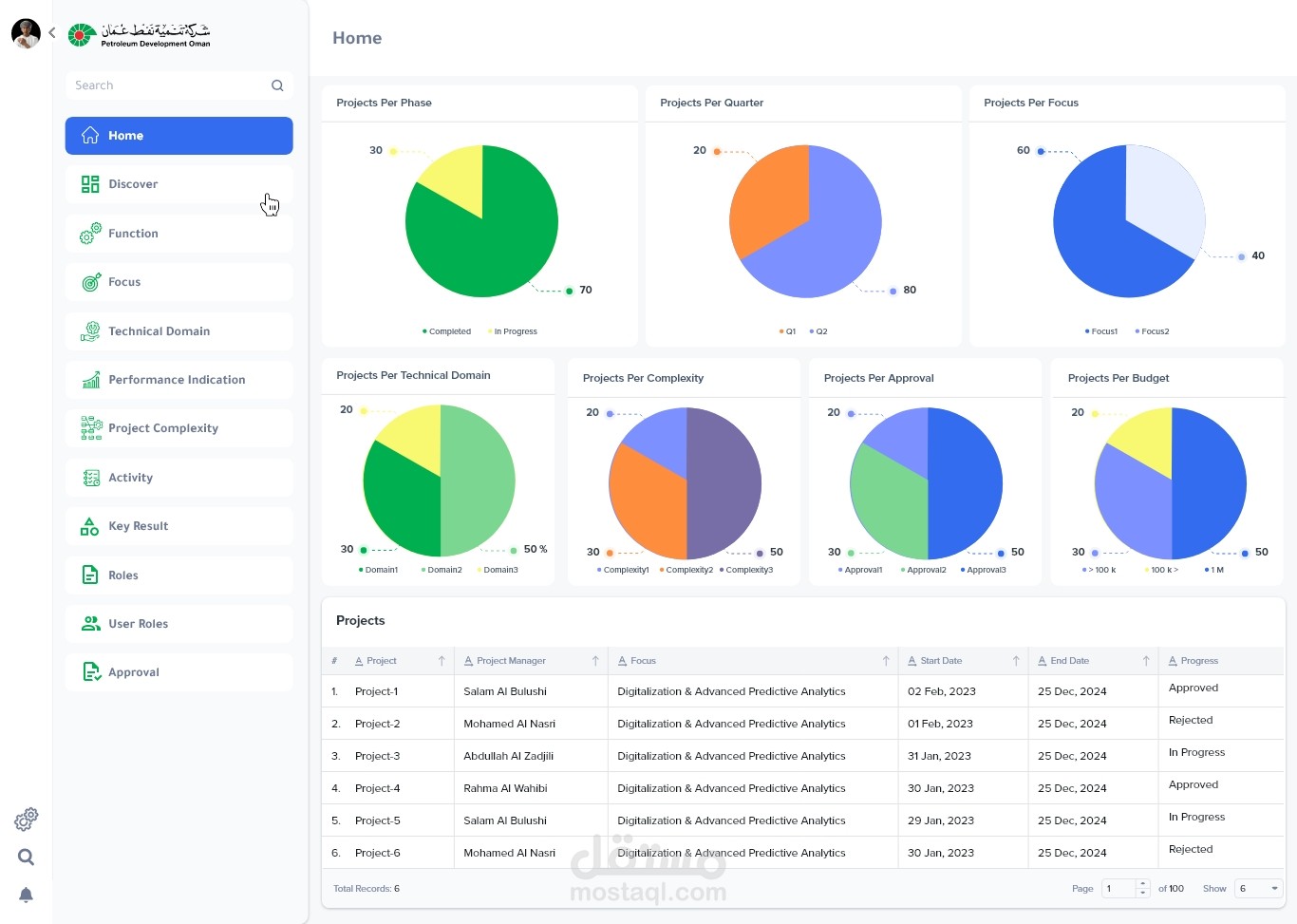Open the Discover grid icon

[90, 184]
